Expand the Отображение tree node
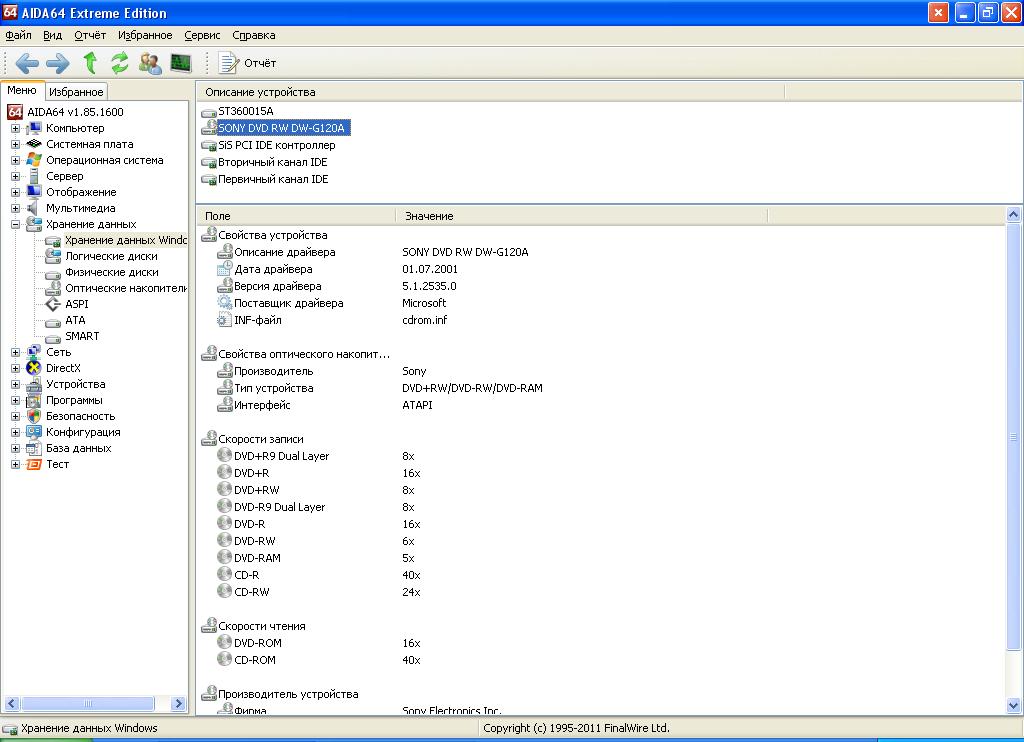 [15, 192]
